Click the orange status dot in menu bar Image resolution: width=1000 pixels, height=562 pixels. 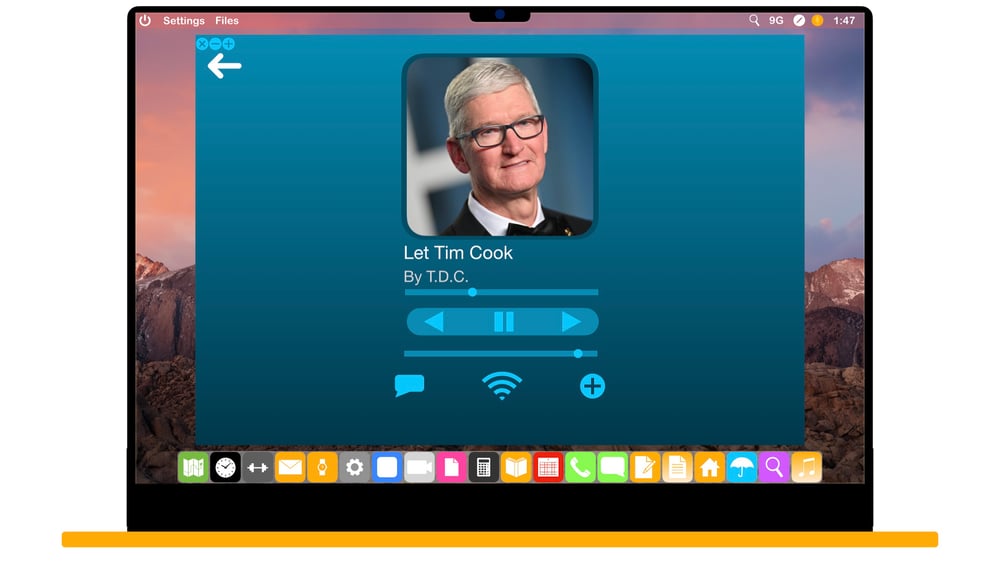(817, 20)
